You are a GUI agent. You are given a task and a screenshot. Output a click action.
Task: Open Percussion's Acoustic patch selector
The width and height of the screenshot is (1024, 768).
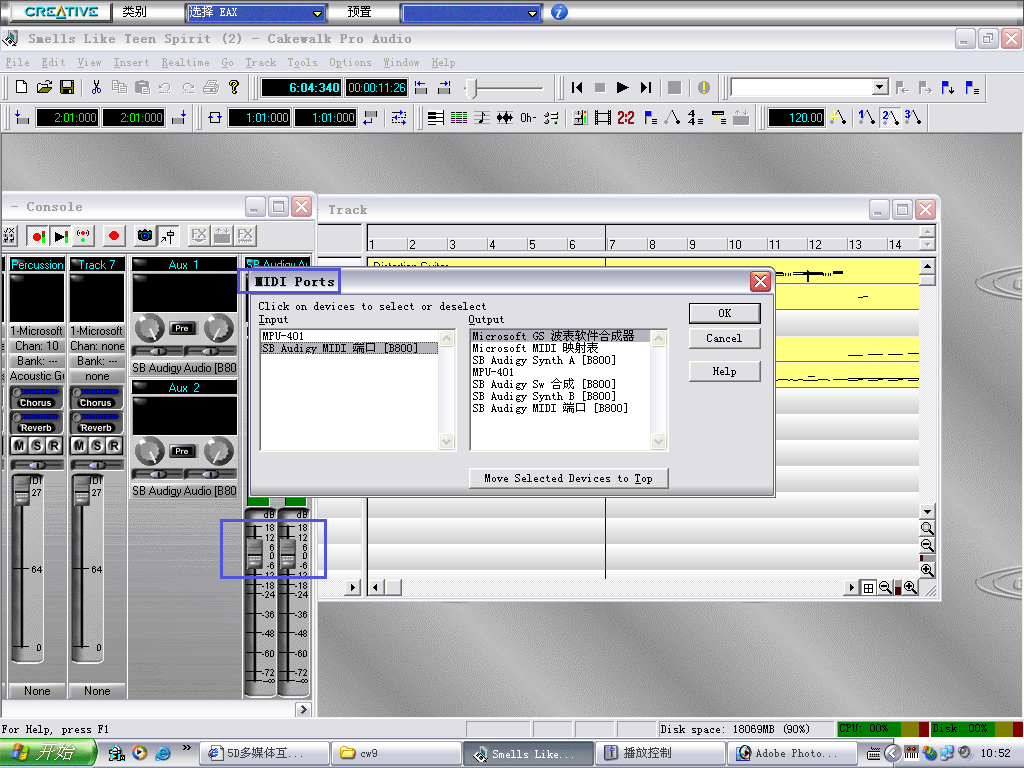(37, 376)
